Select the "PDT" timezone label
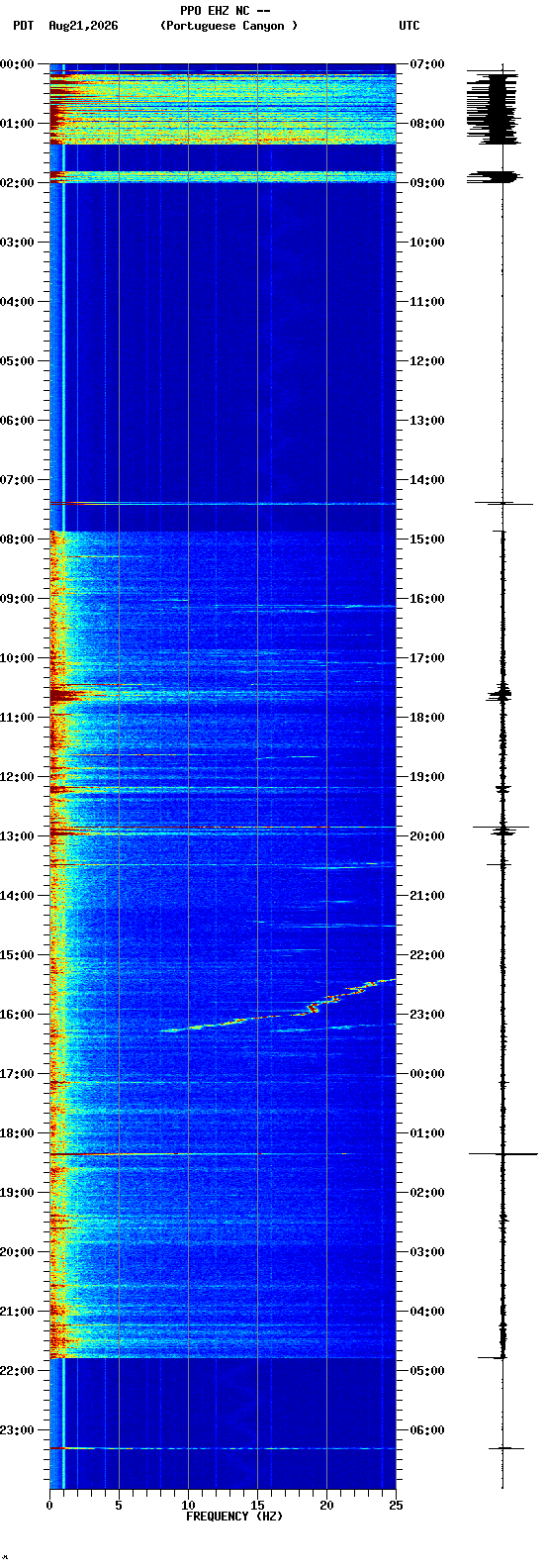This screenshot has height=1568, width=546. click(23, 26)
